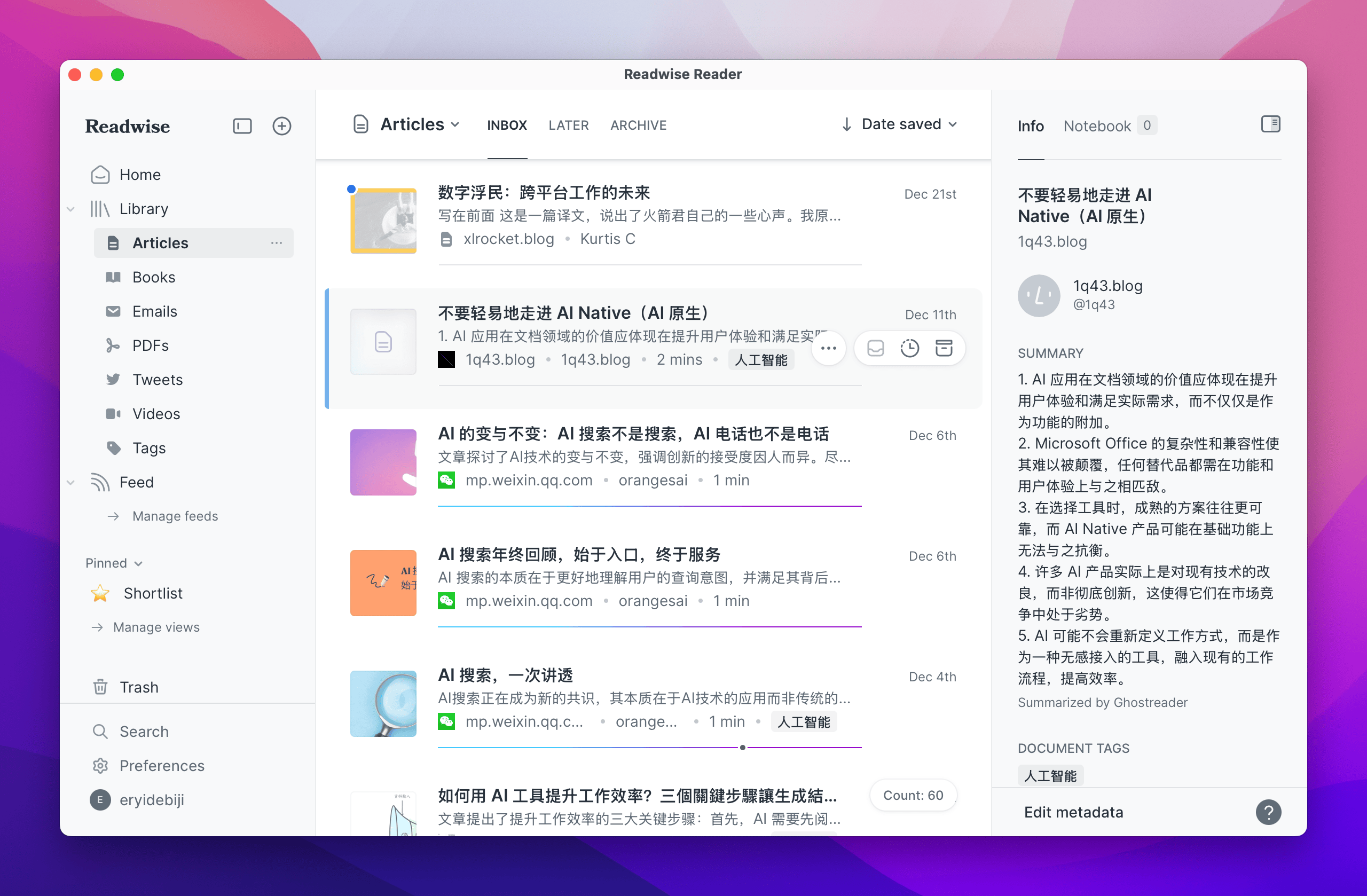Viewport: 1367px width, 896px height.
Task: Open the Trash
Action: [x=138, y=688]
